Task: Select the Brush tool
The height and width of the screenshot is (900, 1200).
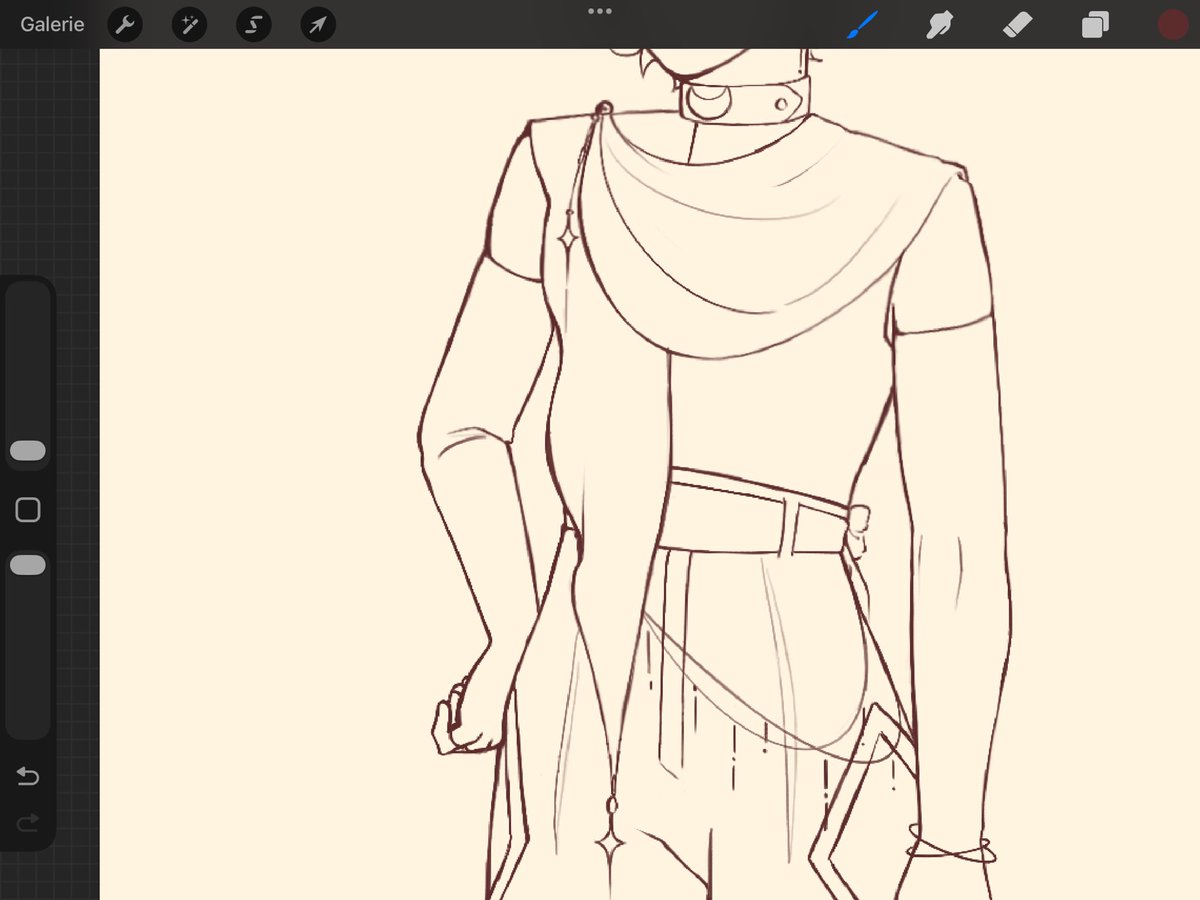Action: (861, 25)
